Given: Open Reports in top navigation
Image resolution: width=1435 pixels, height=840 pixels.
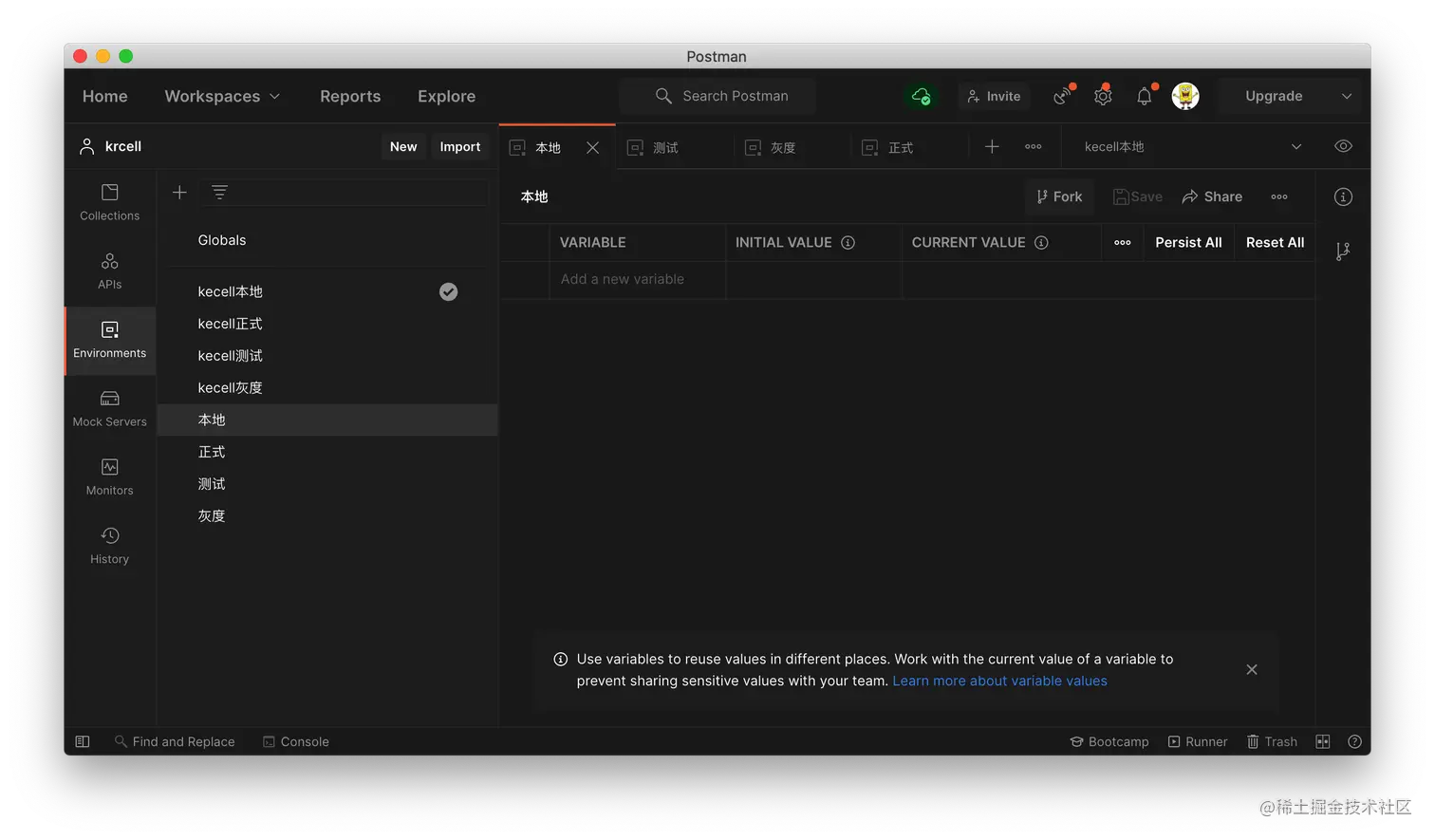Looking at the screenshot, I should tap(350, 96).
